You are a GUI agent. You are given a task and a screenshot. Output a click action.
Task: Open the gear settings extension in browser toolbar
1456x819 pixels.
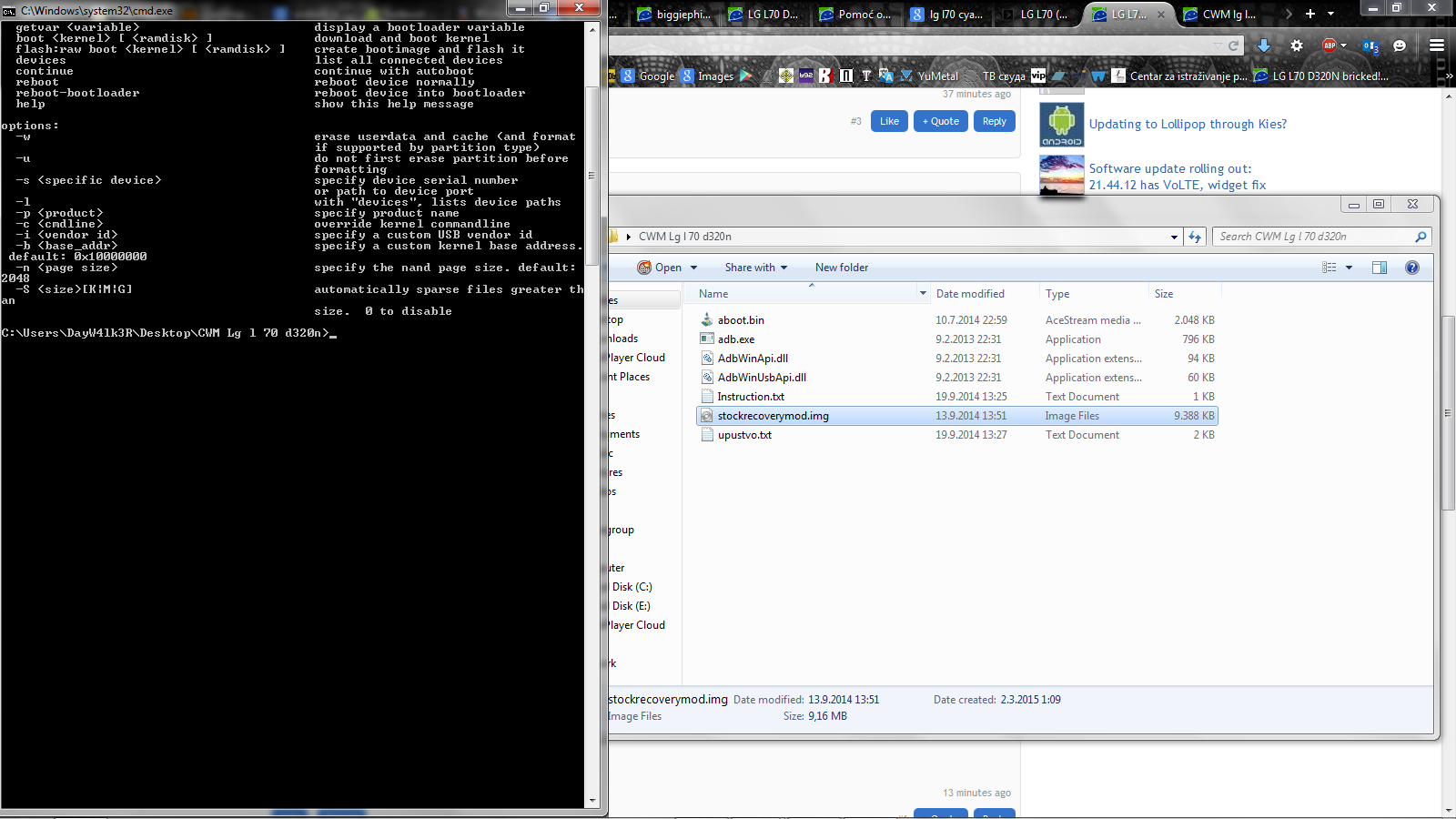pos(1297,45)
